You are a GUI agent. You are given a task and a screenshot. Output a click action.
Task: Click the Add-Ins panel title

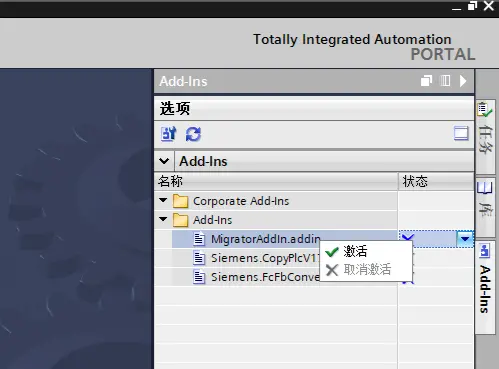(x=183, y=81)
